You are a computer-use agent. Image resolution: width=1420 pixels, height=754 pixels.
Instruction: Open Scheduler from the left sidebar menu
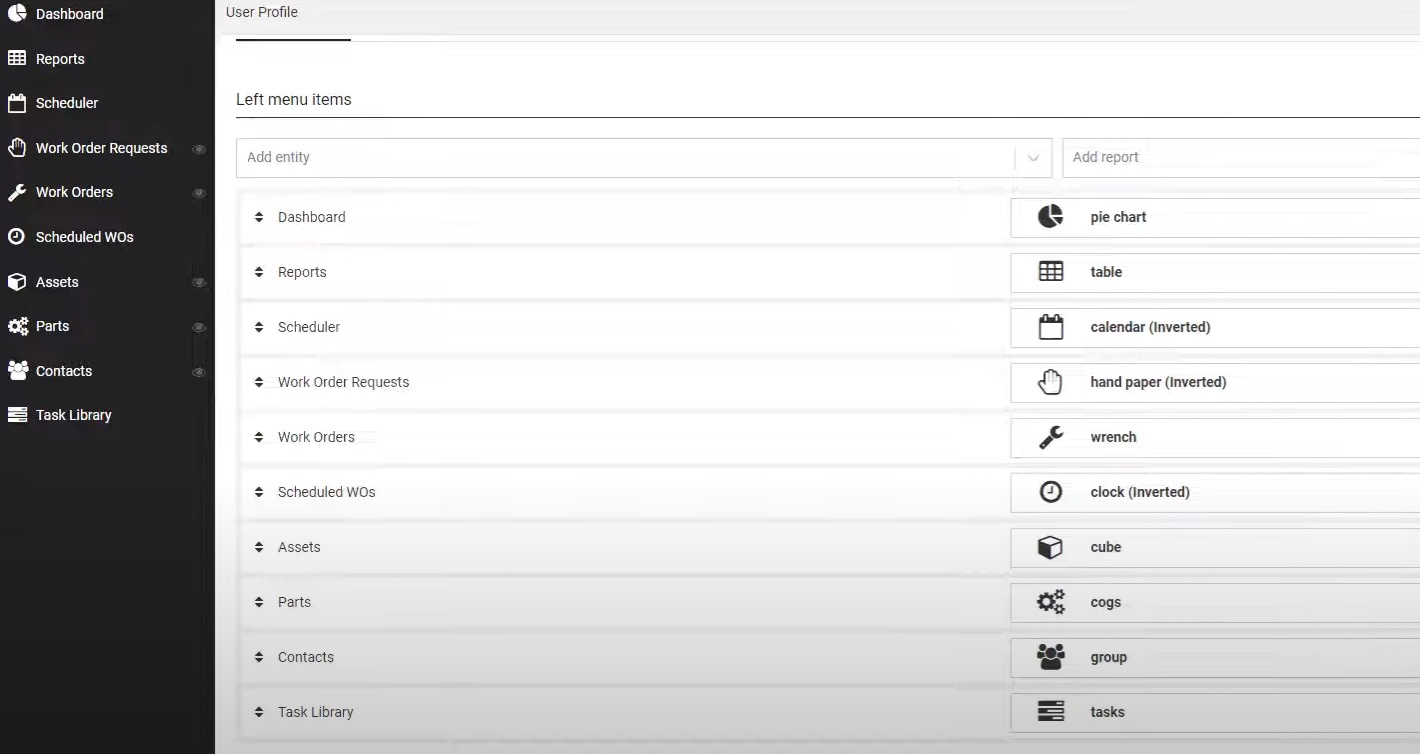66,103
